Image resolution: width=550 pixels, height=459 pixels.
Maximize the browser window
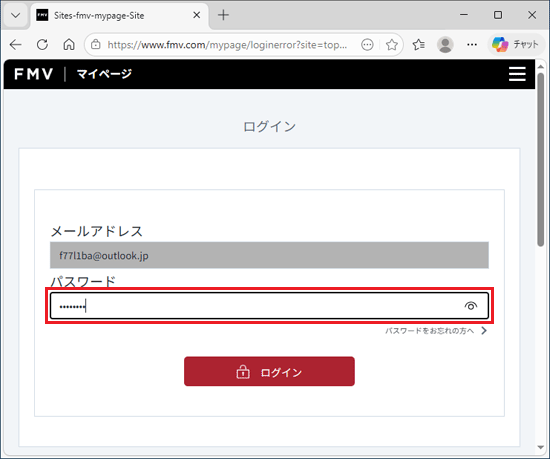(x=498, y=15)
